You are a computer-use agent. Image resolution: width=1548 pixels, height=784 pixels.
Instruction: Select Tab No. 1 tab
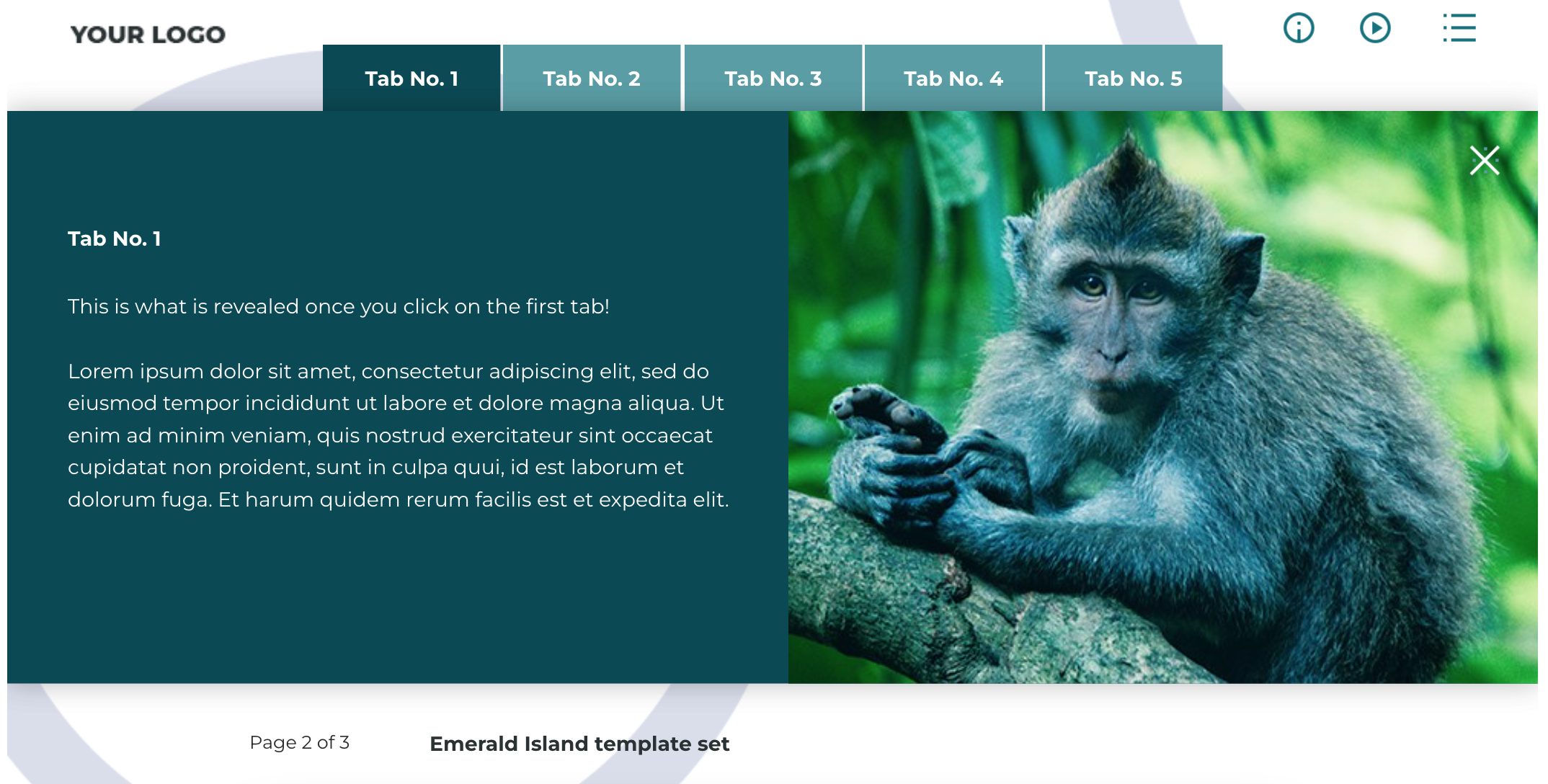click(409, 78)
